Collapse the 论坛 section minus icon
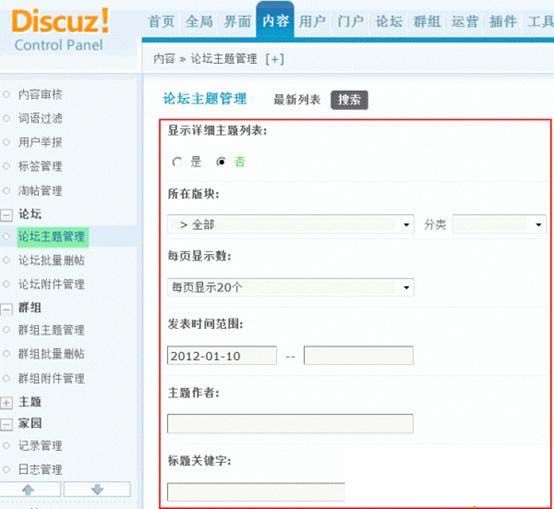This screenshot has width=554, height=509. [6, 215]
